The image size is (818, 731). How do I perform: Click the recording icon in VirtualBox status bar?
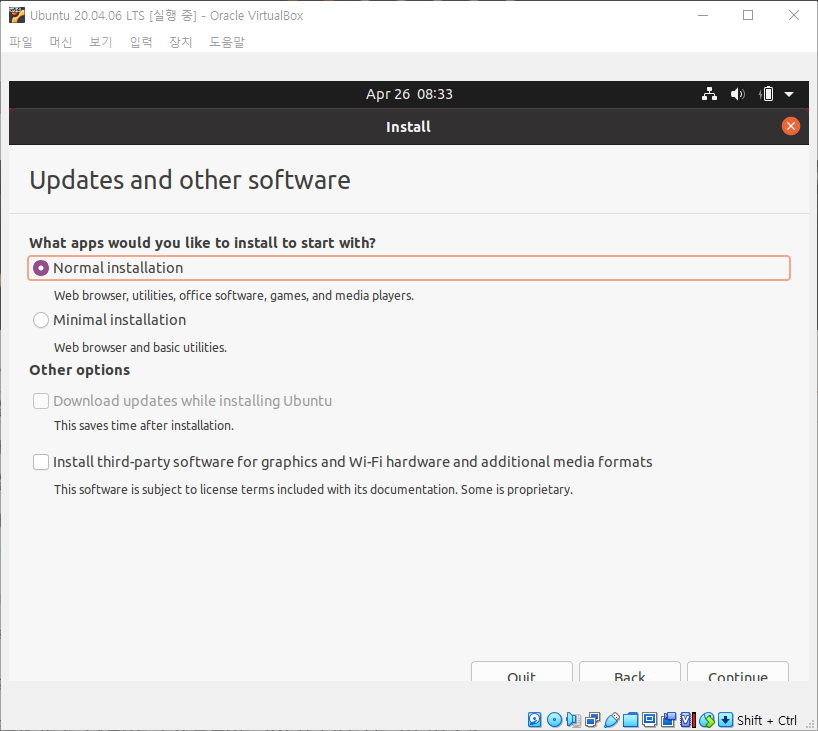668,720
